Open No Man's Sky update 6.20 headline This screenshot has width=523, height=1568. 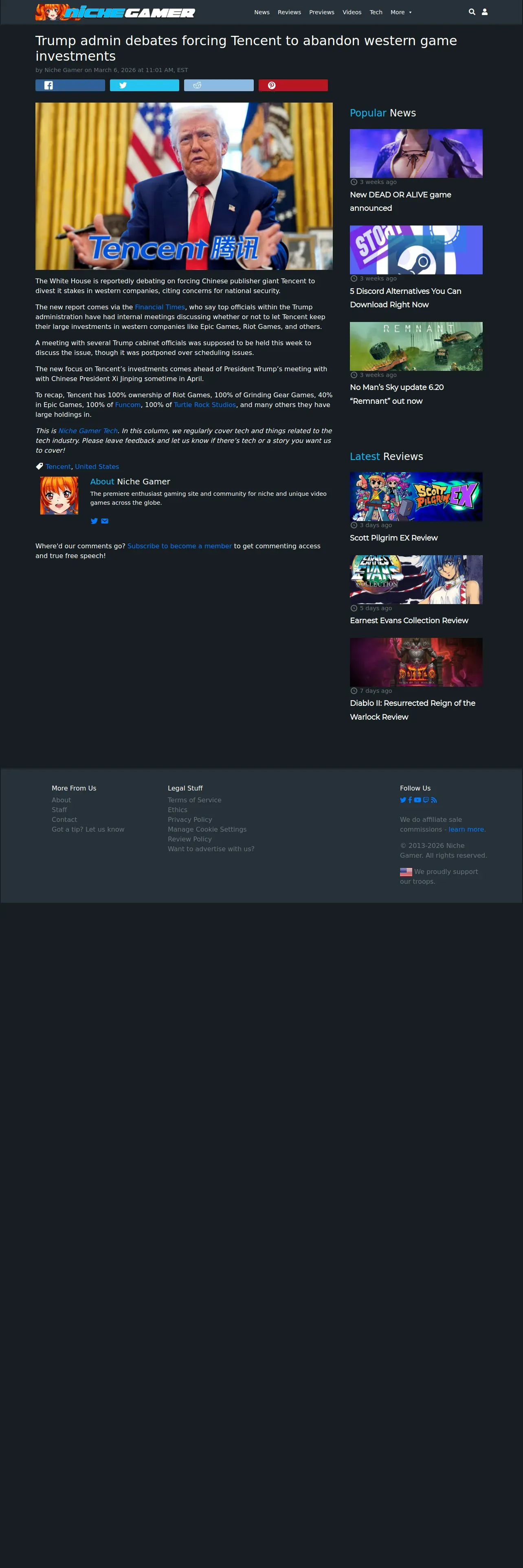pyautogui.click(x=397, y=394)
